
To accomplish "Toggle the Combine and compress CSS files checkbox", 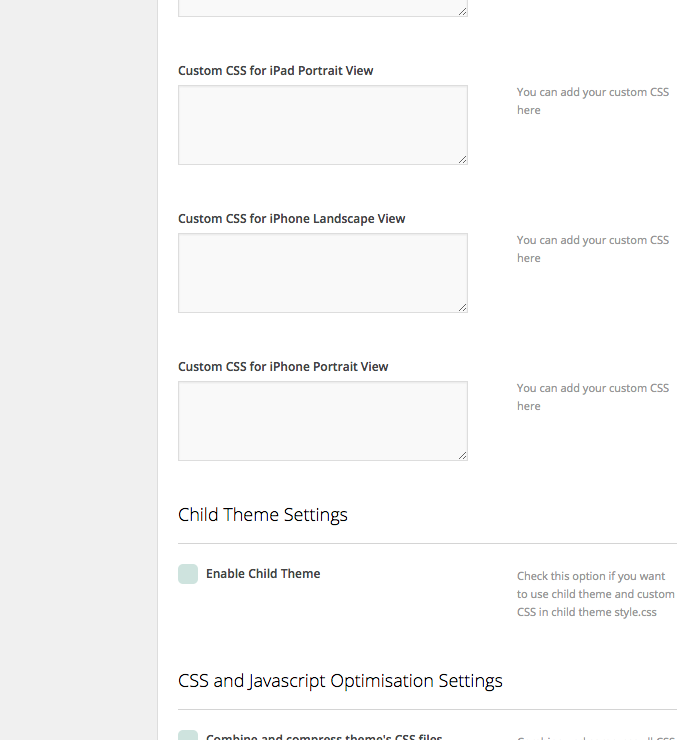I will click(x=188, y=735).
